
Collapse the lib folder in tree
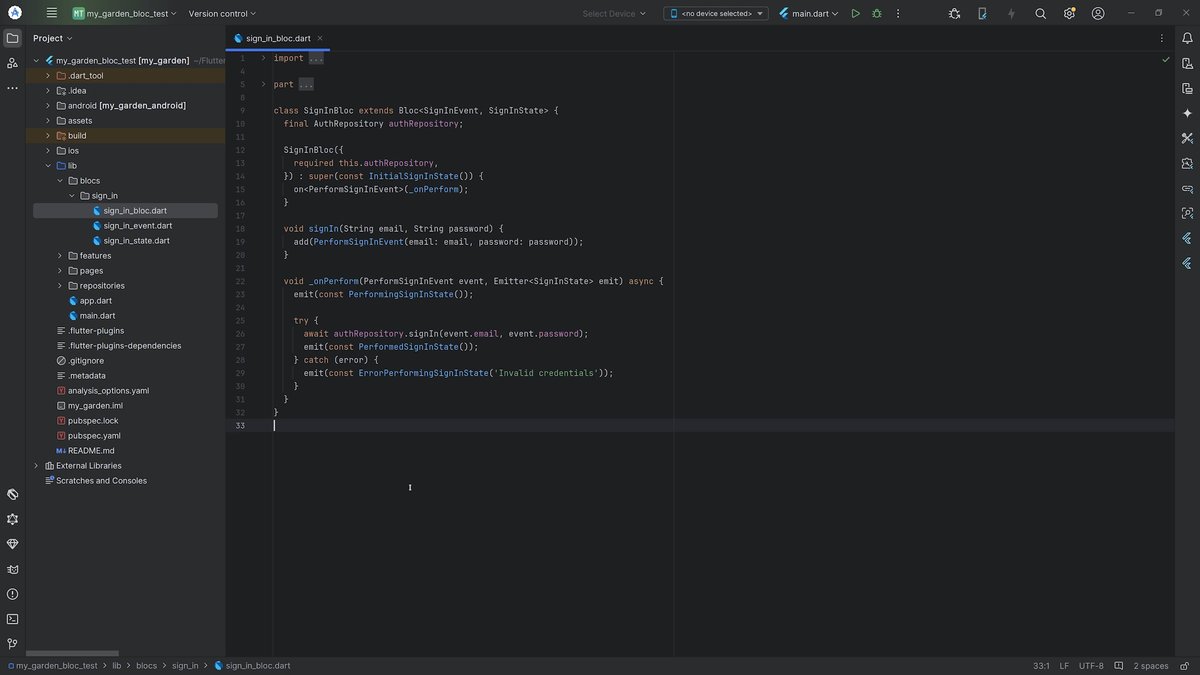[x=47, y=166]
